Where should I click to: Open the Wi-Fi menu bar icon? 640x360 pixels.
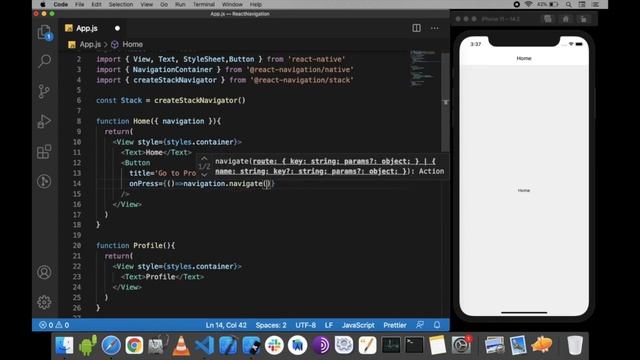coord(529,4)
